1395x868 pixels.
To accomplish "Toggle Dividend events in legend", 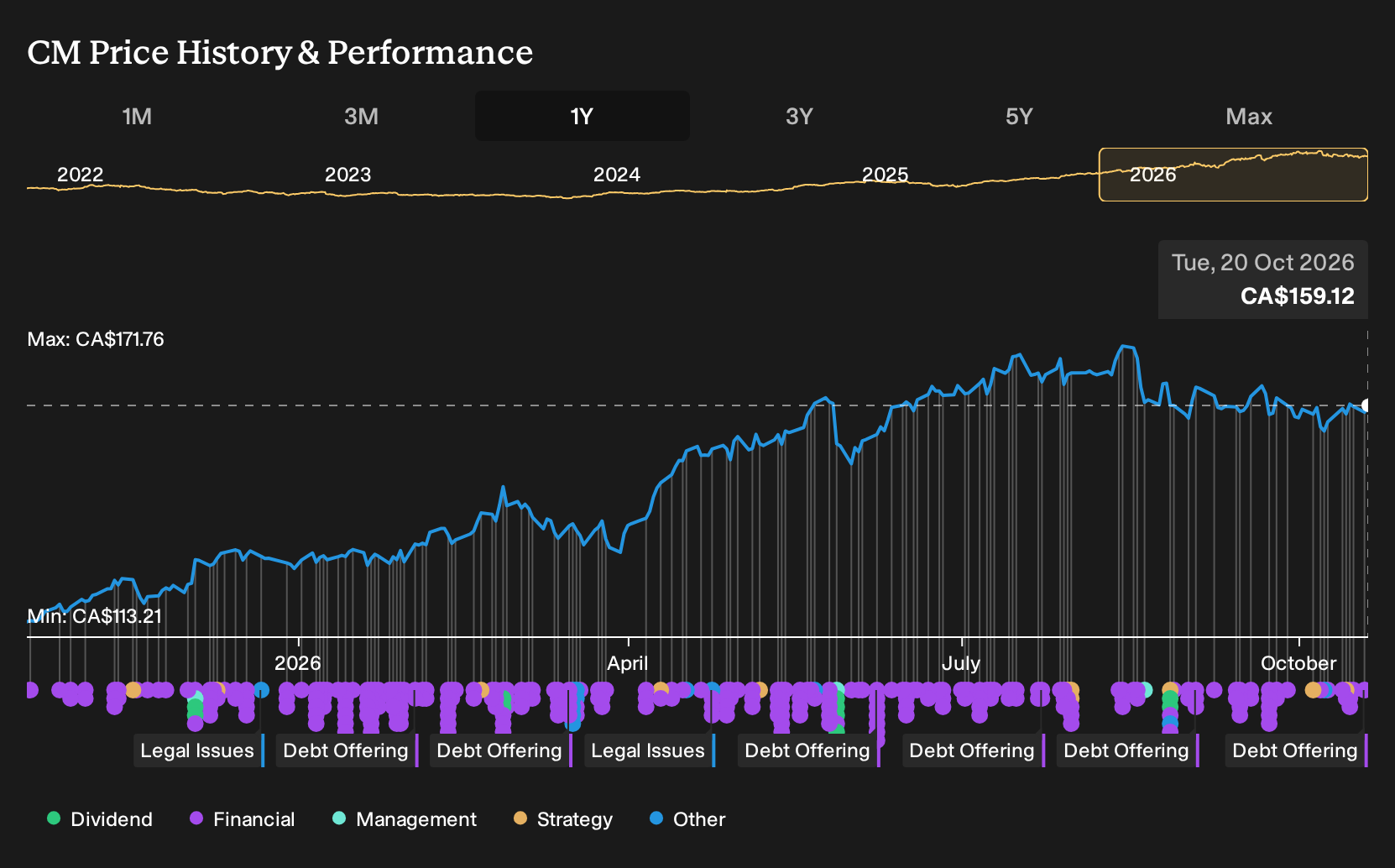I will (100, 818).
